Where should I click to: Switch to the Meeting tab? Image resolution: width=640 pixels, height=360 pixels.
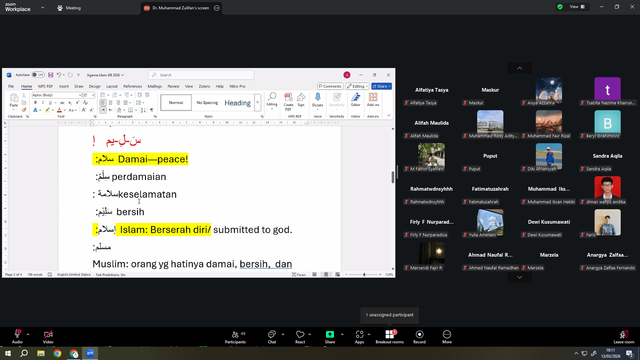tap(69, 8)
